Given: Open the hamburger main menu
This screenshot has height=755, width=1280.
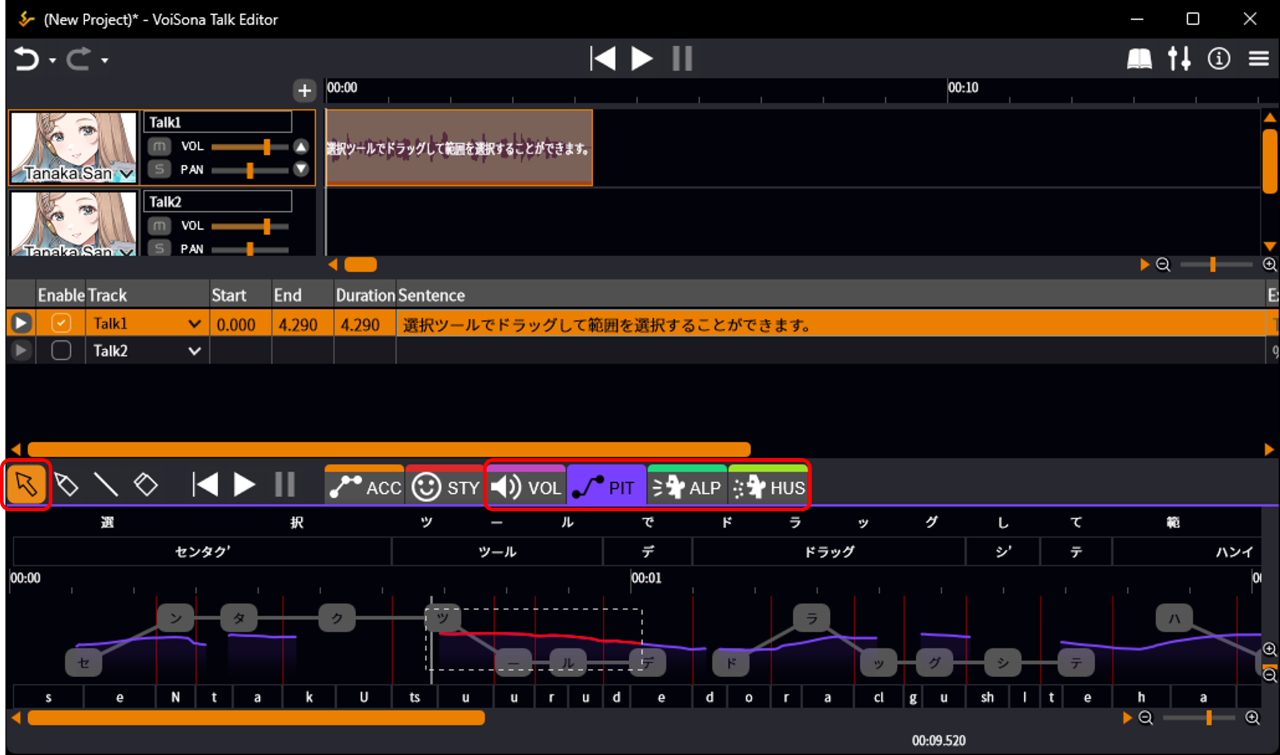Looking at the screenshot, I should [x=1259, y=59].
